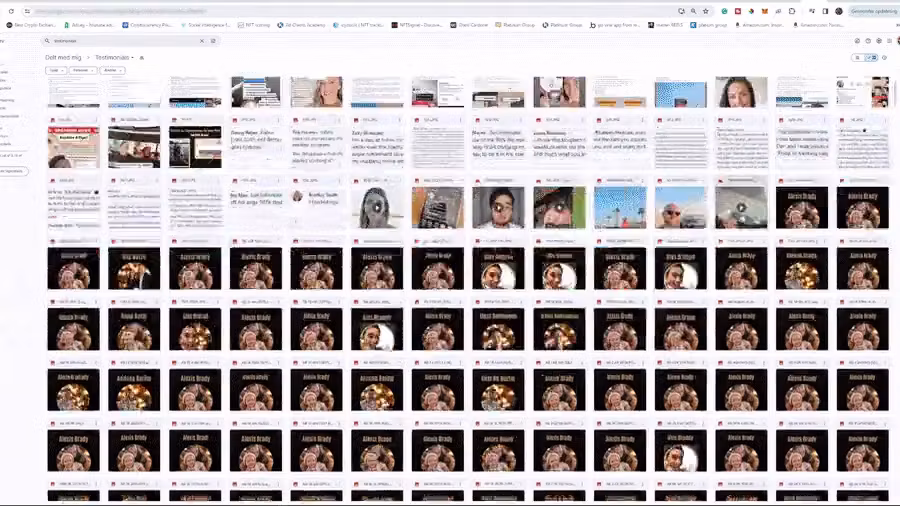Image resolution: width=900 pixels, height=506 pixels.
Task: Open the Chrome profile avatar
Action: (839, 11)
